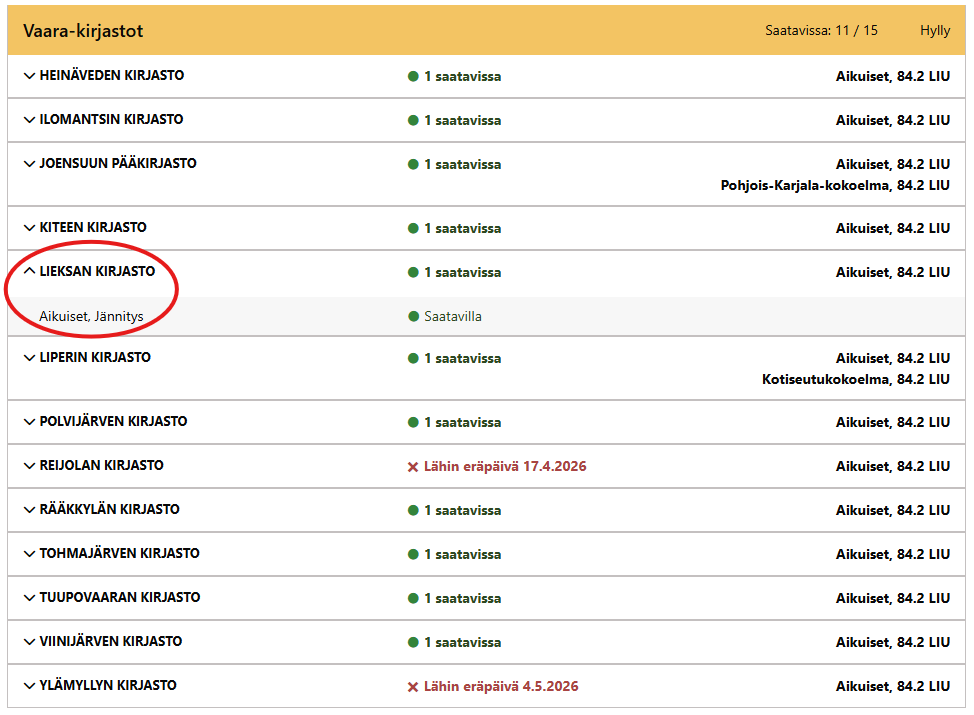This screenshot has height=715, width=974.
Task: Click Saatavissa: 11 / 15 summary
Action: tap(821, 31)
